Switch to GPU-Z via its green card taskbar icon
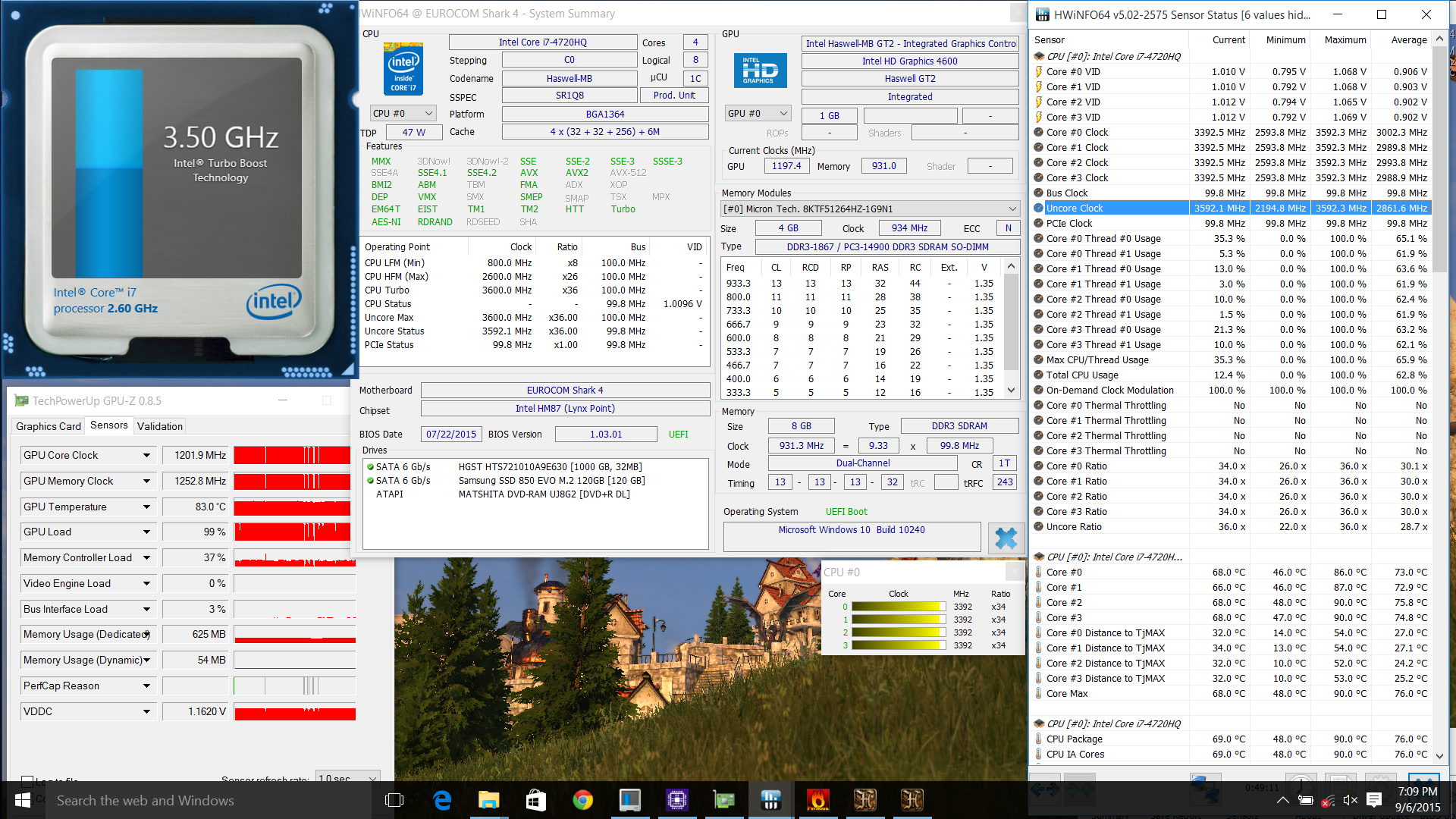1456x819 pixels. click(x=723, y=800)
